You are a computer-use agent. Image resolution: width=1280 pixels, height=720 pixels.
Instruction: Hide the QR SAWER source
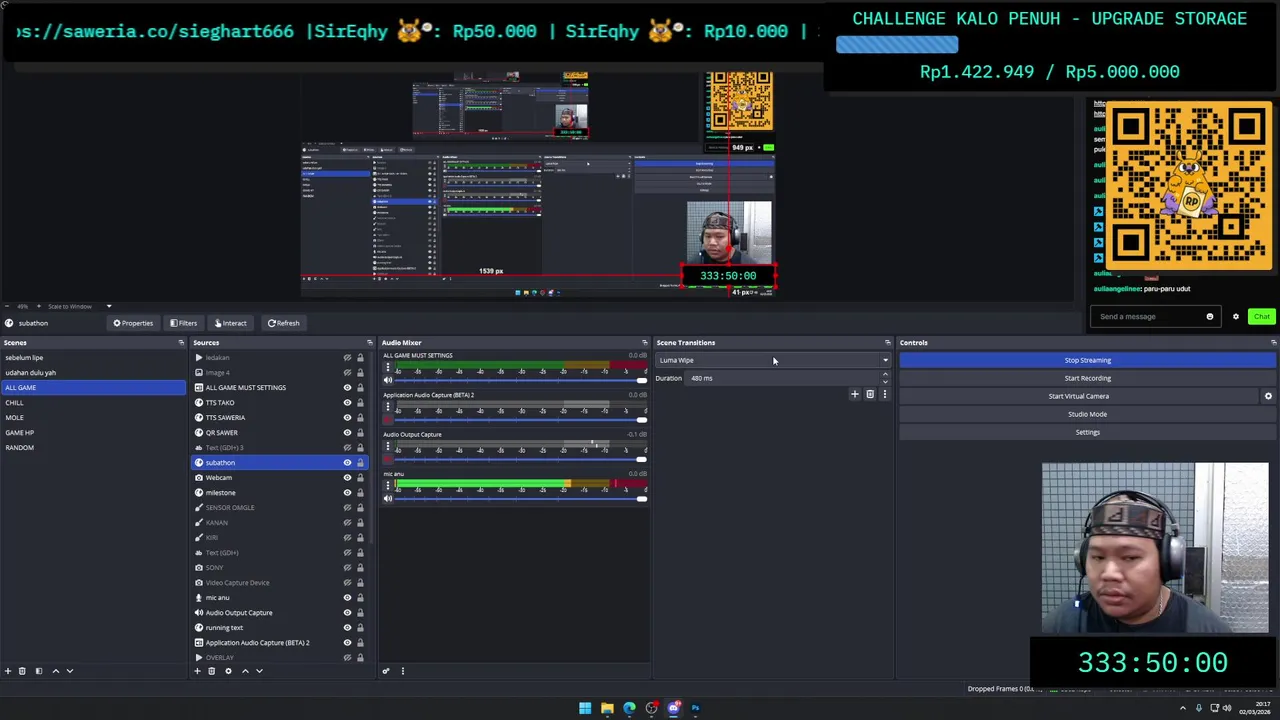347,432
